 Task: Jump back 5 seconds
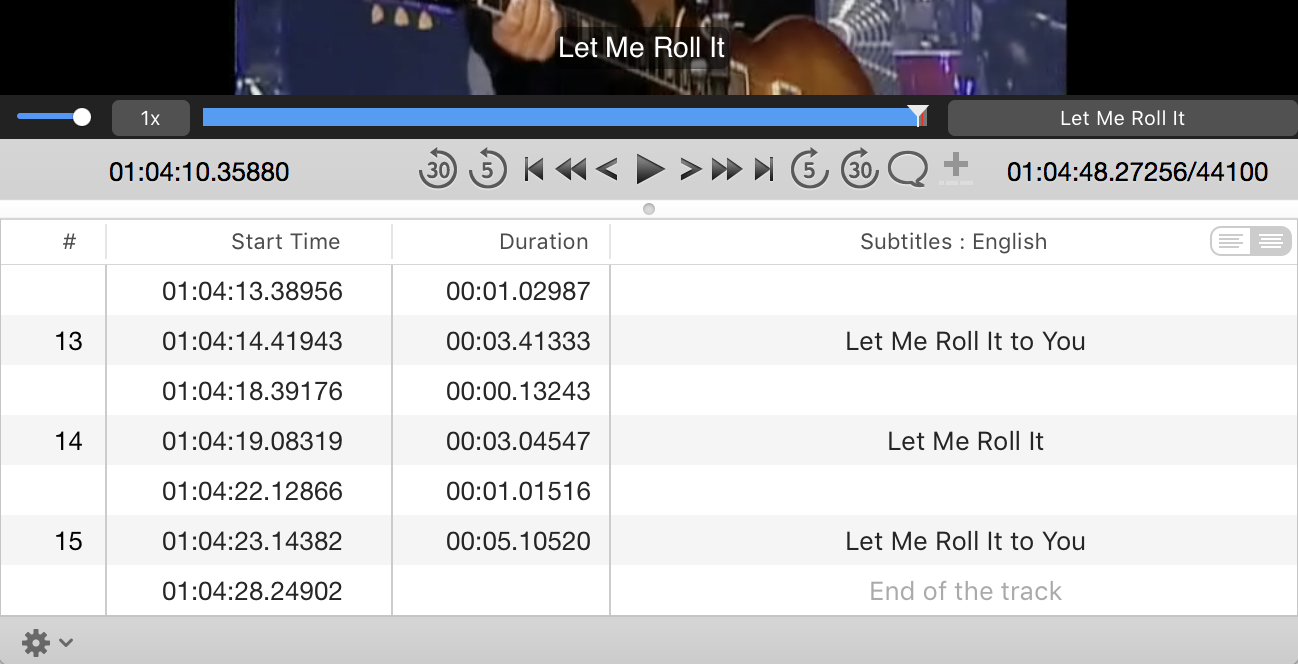[x=487, y=170]
